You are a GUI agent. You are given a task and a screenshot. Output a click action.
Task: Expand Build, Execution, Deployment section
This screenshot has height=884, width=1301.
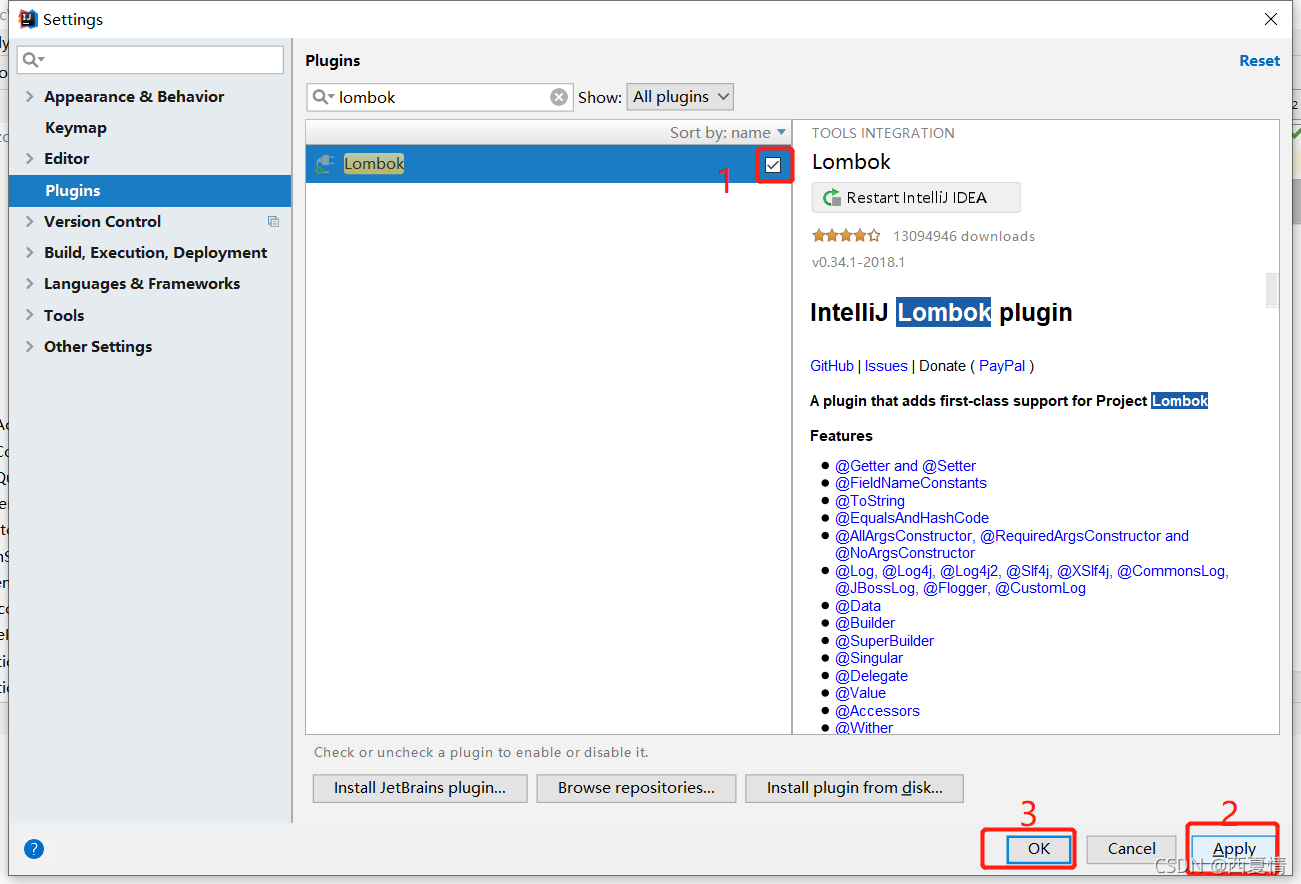(x=30, y=252)
